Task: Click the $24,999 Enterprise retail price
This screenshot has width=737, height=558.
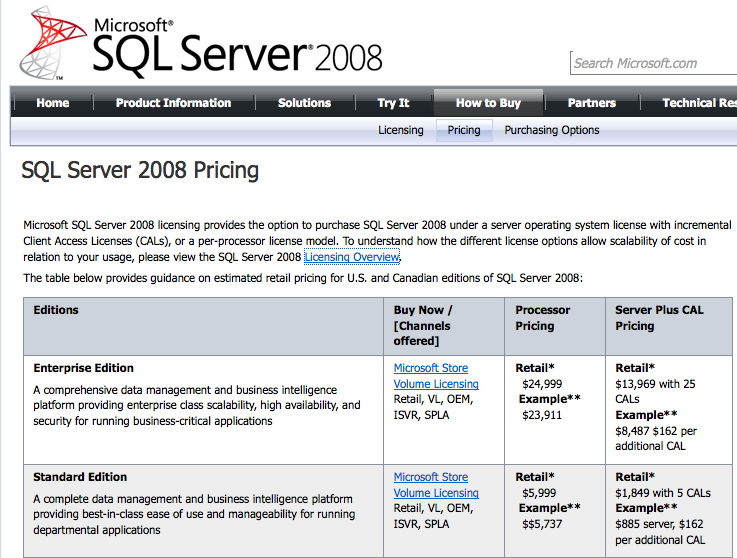Action: pyautogui.click(x=542, y=384)
